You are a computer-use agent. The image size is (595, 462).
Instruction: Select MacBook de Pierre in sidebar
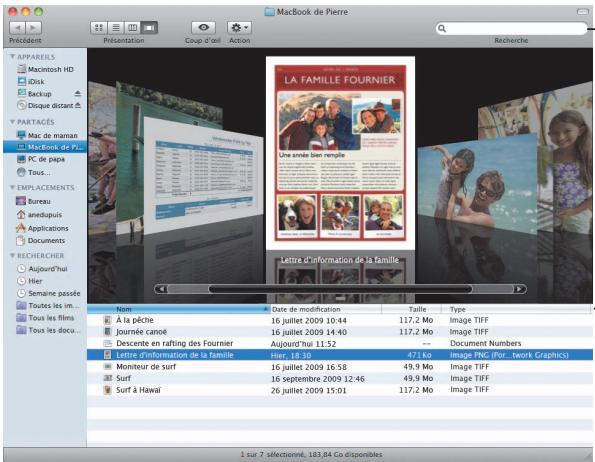(45, 147)
